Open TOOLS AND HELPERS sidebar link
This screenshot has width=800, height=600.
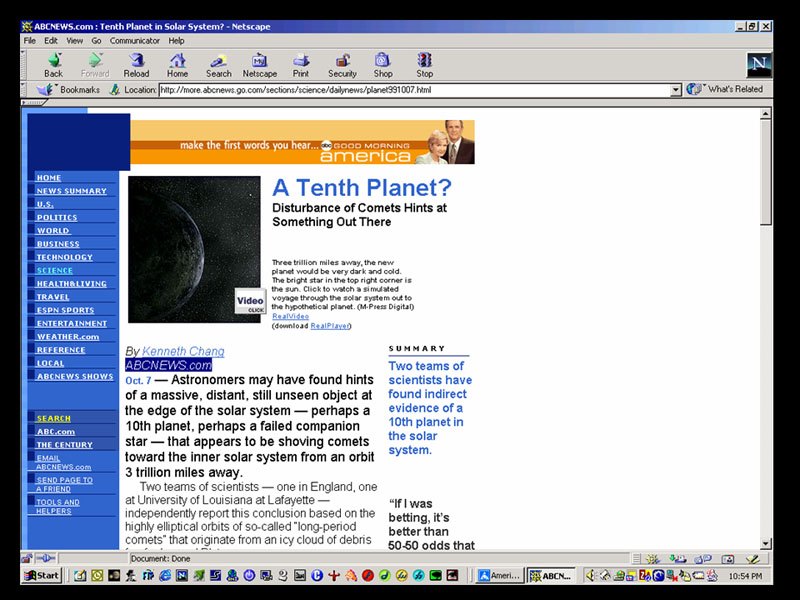(x=58, y=507)
